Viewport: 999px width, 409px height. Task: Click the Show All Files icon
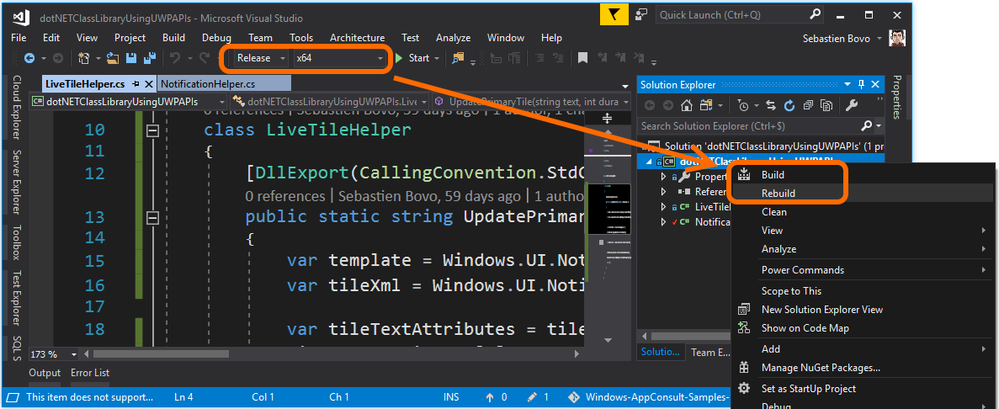[x=827, y=105]
